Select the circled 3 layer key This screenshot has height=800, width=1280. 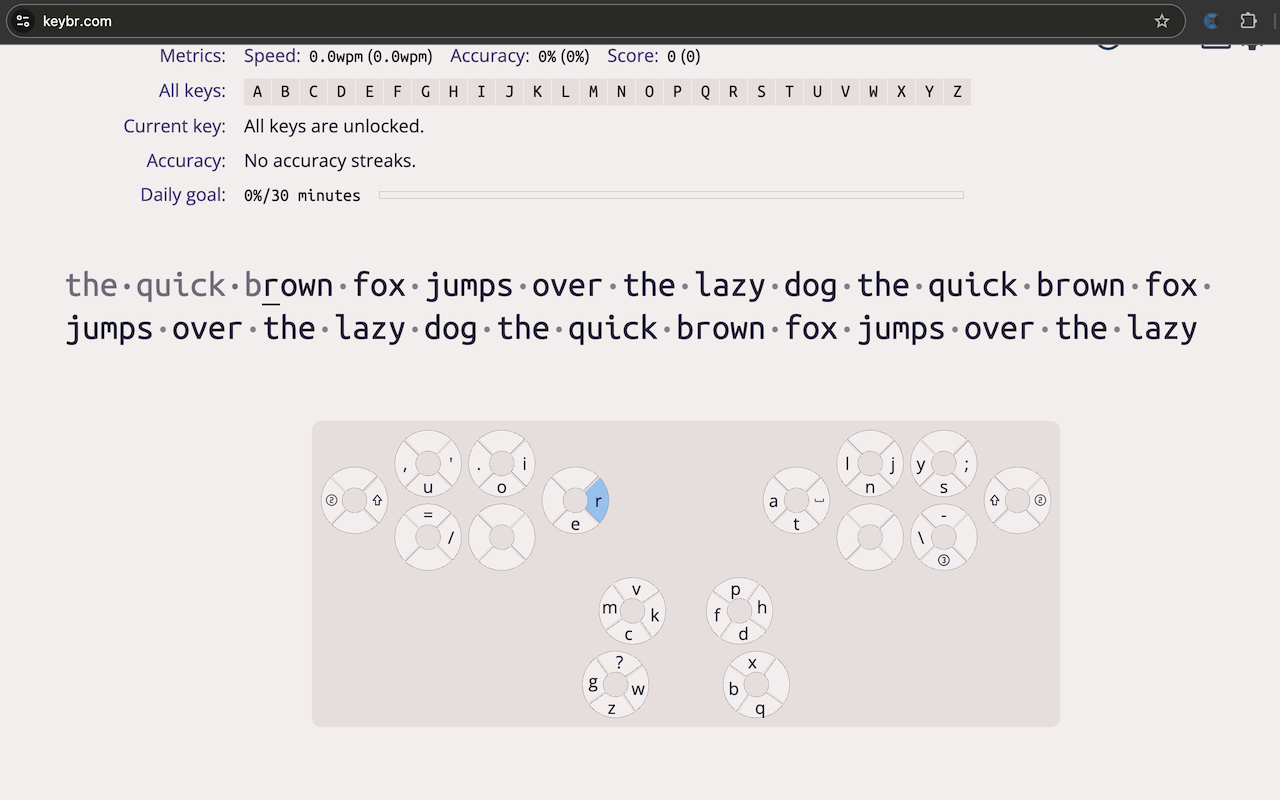943,560
